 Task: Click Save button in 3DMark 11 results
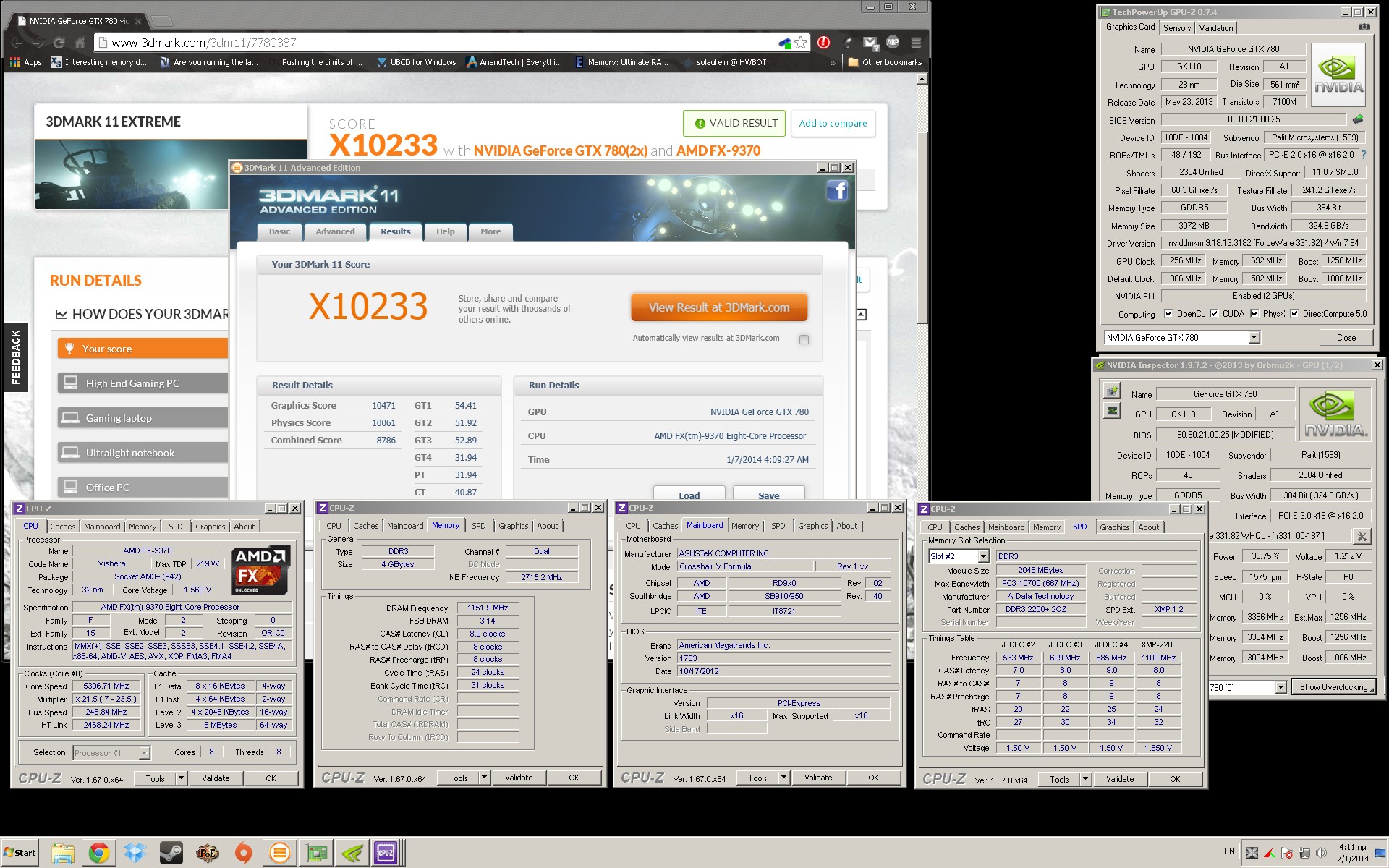(x=768, y=495)
